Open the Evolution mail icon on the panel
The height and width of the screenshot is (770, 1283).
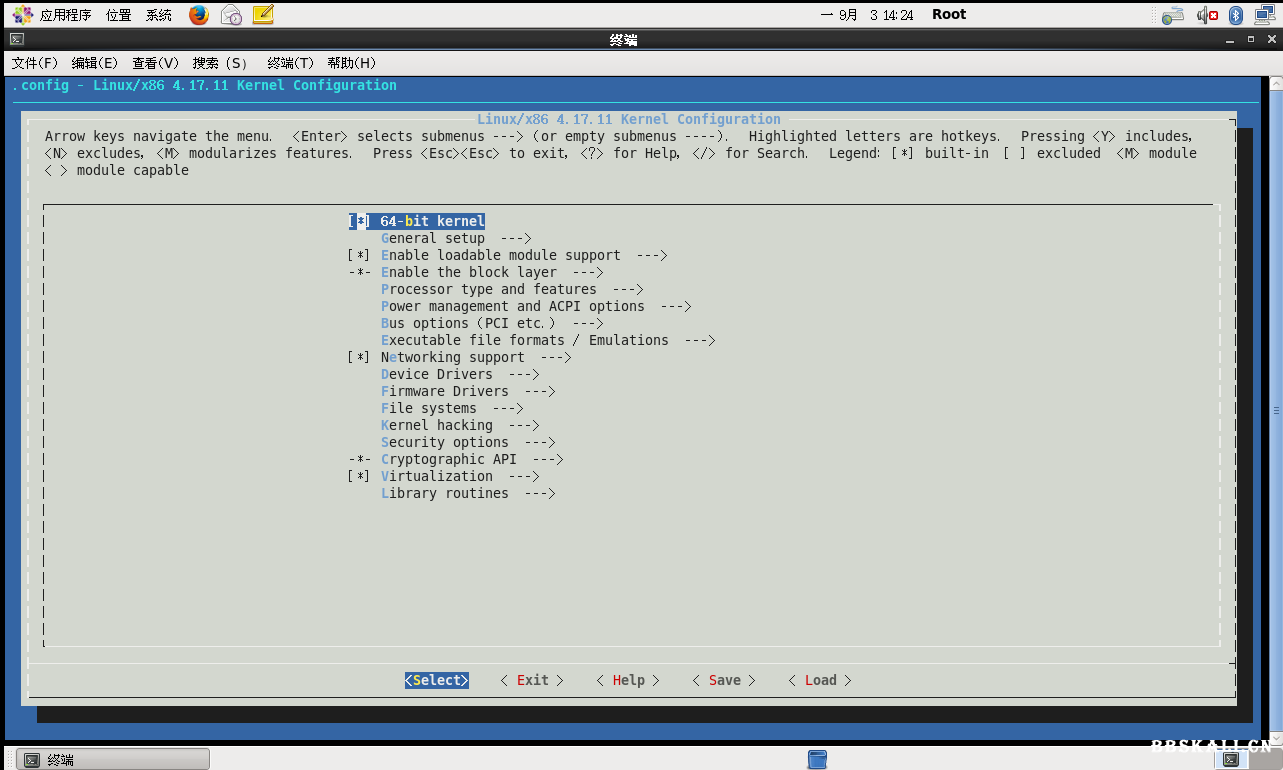tap(231, 15)
